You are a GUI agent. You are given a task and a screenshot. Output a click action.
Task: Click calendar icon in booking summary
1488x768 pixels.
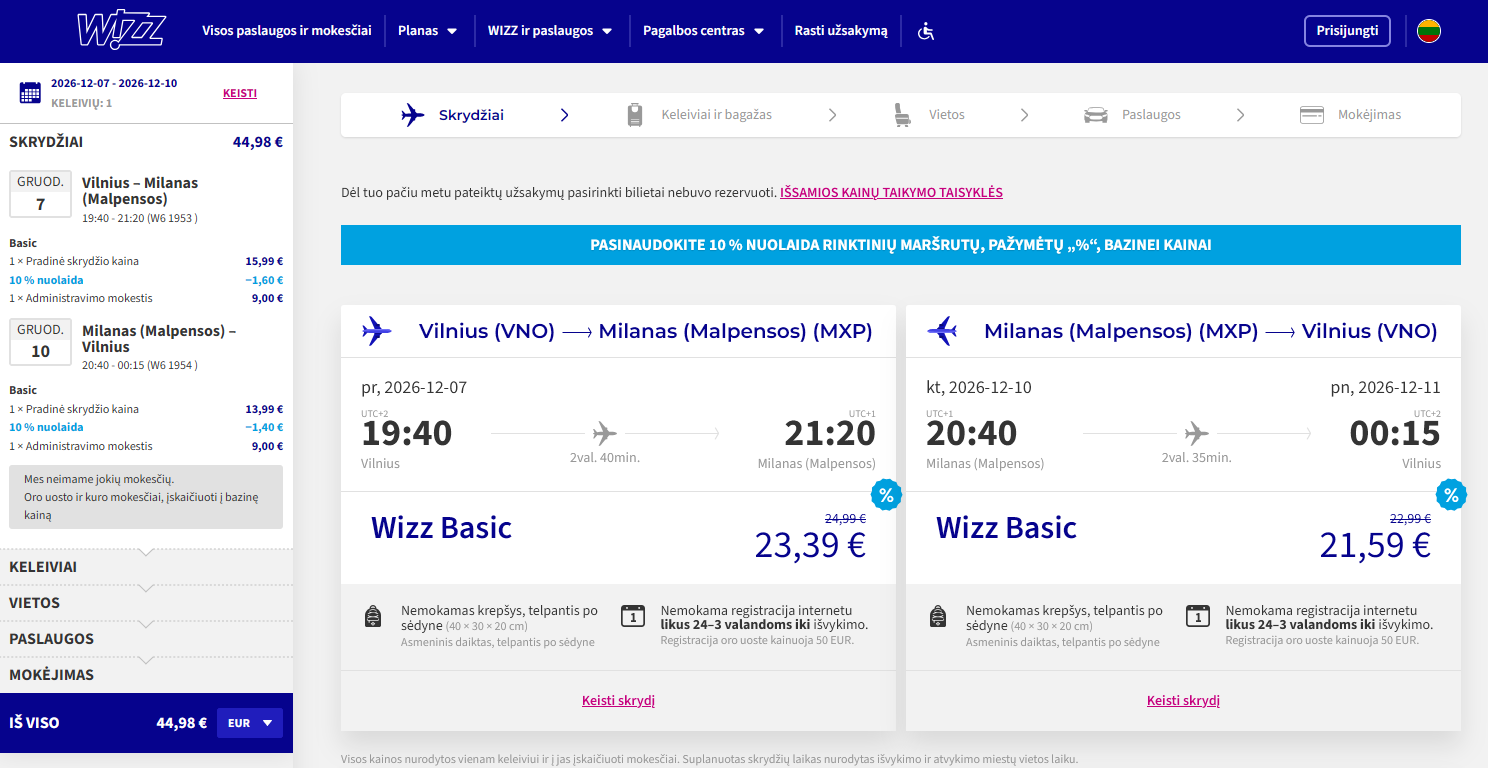(x=30, y=93)
